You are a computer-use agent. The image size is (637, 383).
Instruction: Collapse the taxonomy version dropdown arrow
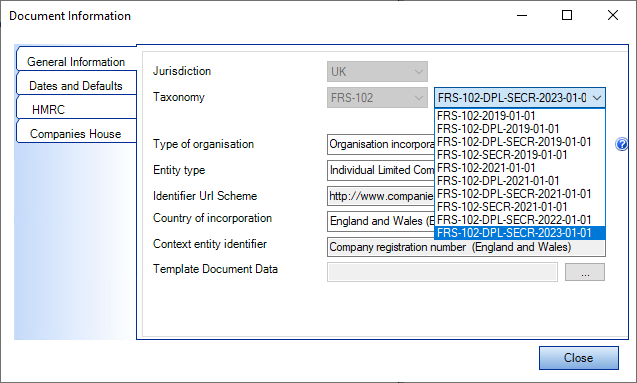tap(596, 98)
